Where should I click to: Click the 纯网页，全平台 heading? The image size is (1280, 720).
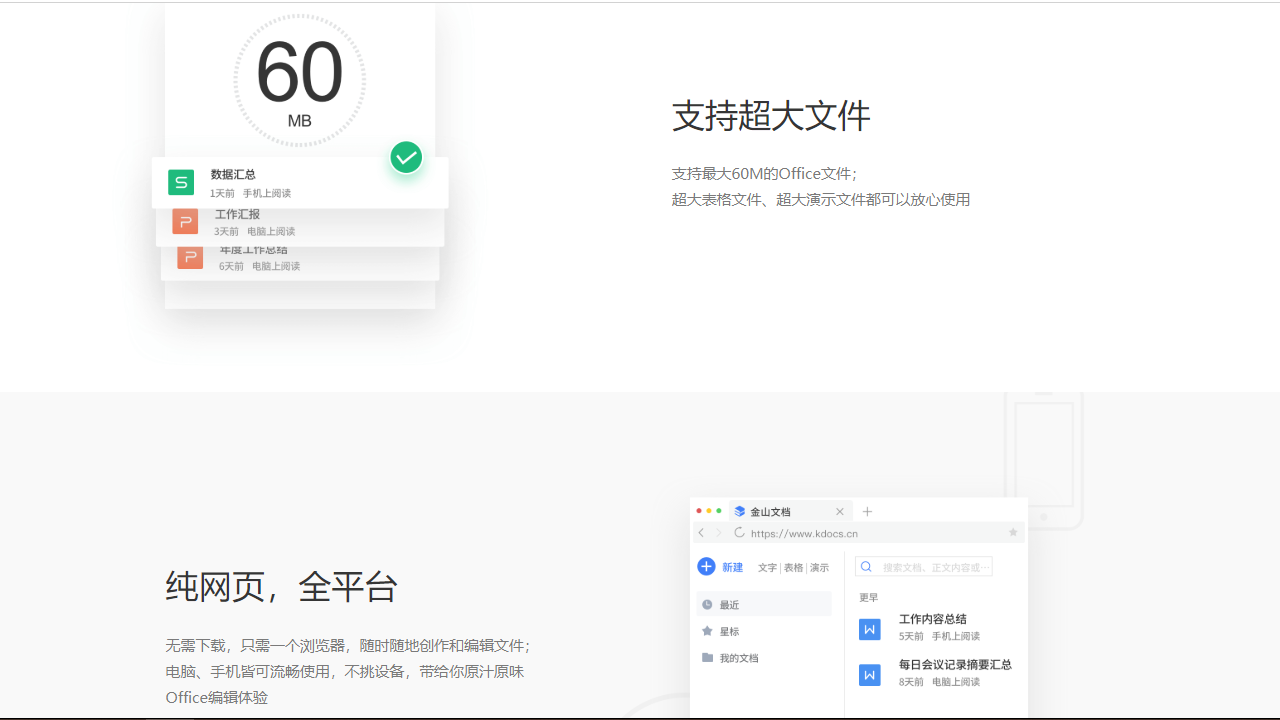coord(282,586)
